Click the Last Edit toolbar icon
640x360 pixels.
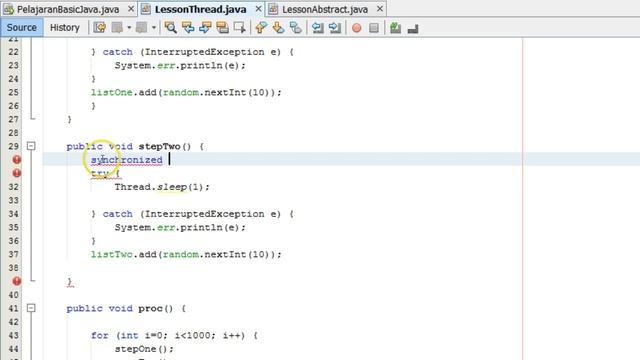tap(100, 28)
